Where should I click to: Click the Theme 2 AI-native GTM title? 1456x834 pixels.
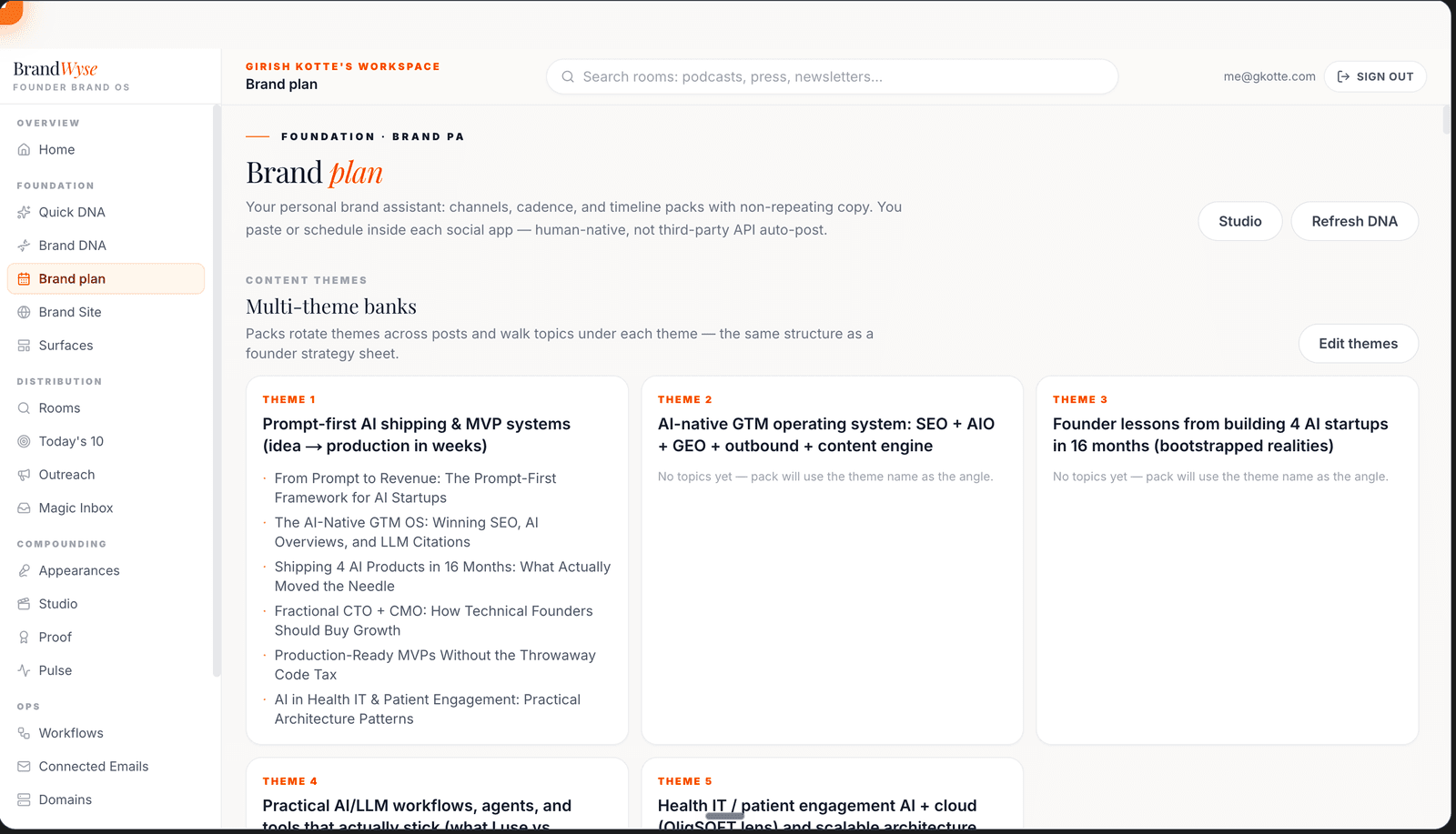pyautogui.click(x=826, y=436)
